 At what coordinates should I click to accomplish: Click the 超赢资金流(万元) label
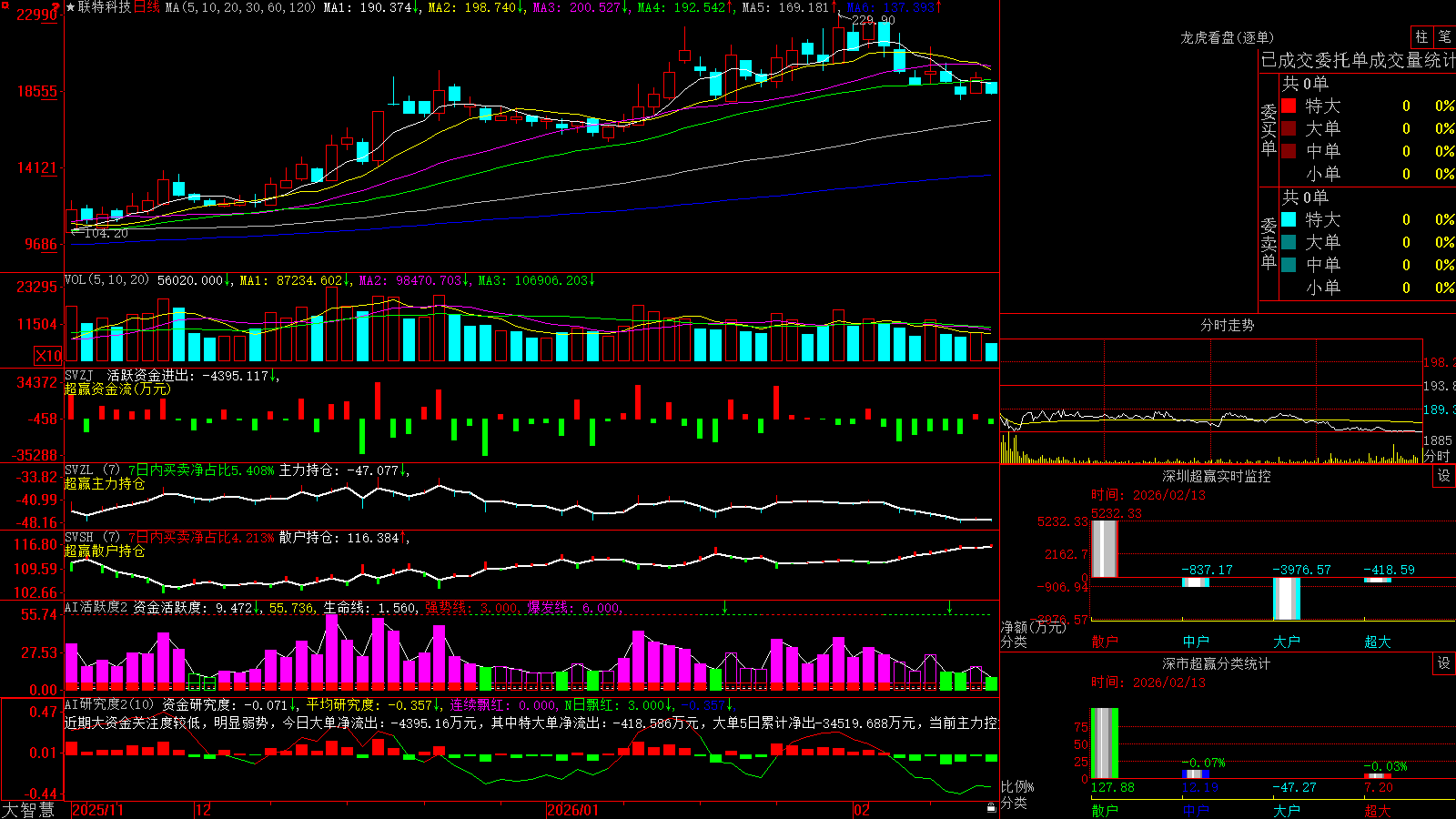point(117,389)
